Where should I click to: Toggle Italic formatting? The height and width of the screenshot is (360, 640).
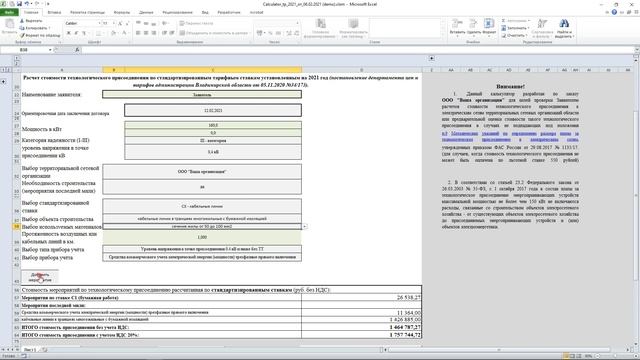point(76,33)
